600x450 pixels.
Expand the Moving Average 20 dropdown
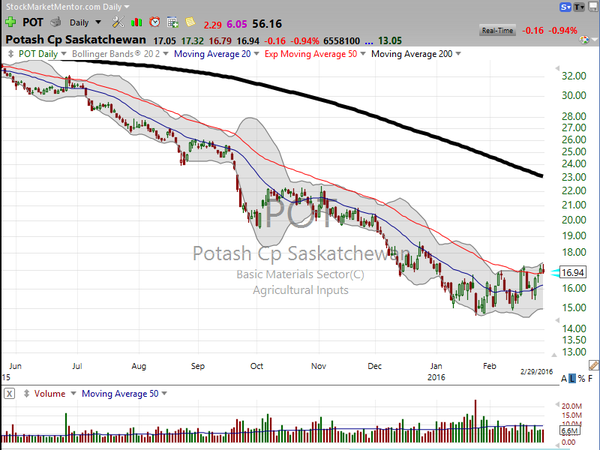256,54
